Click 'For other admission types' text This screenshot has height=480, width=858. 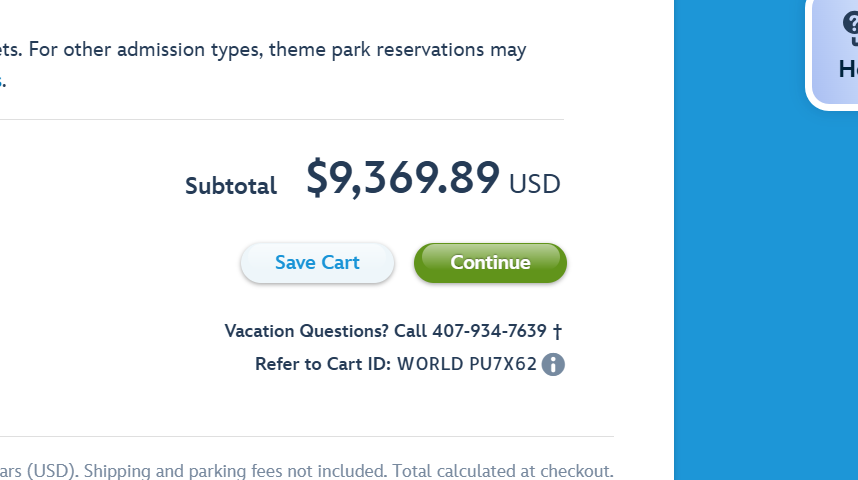coord(146,50)
